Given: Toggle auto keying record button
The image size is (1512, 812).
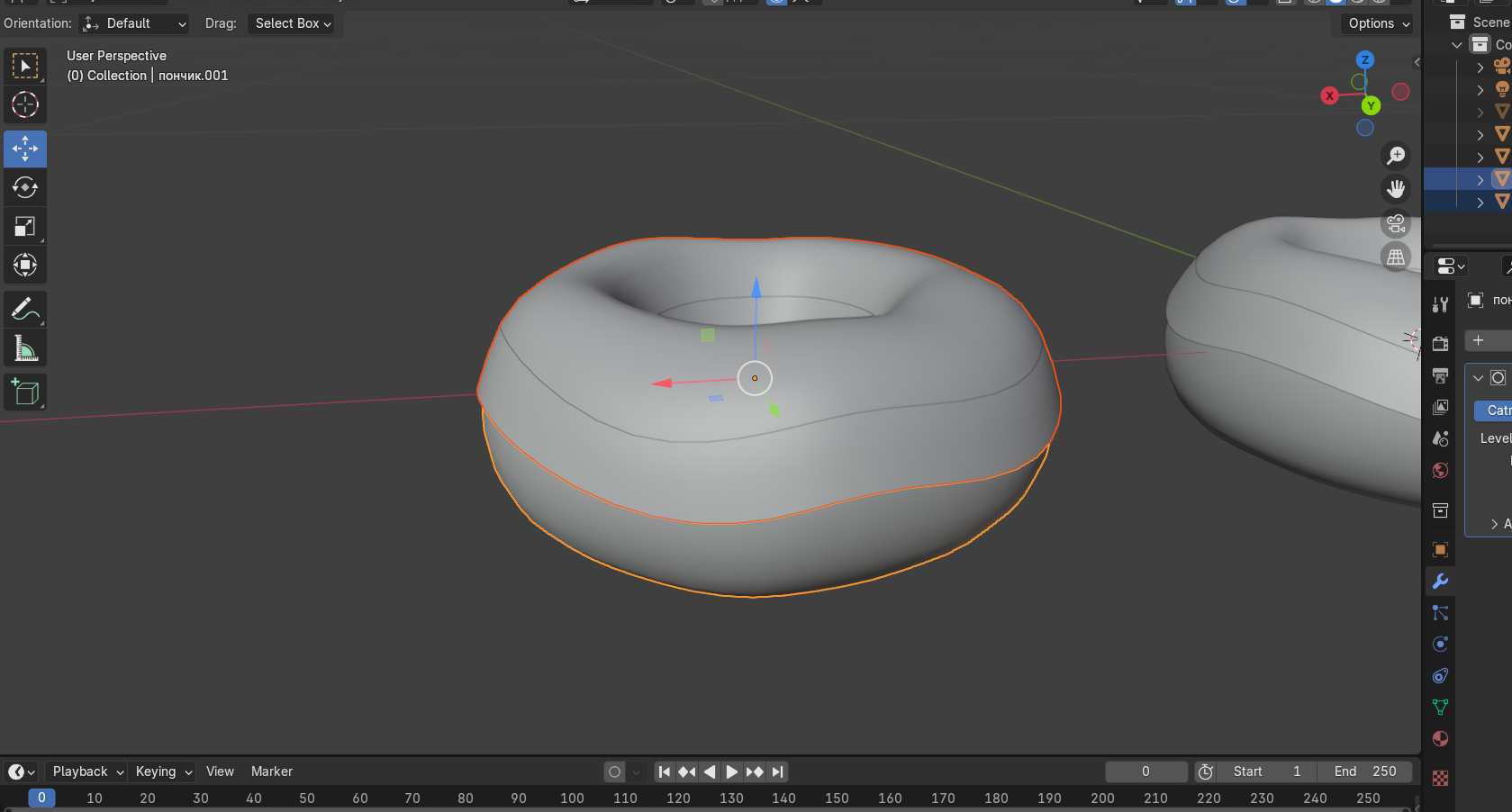Looking at the screenshot, I should click(x=615, y=771).
